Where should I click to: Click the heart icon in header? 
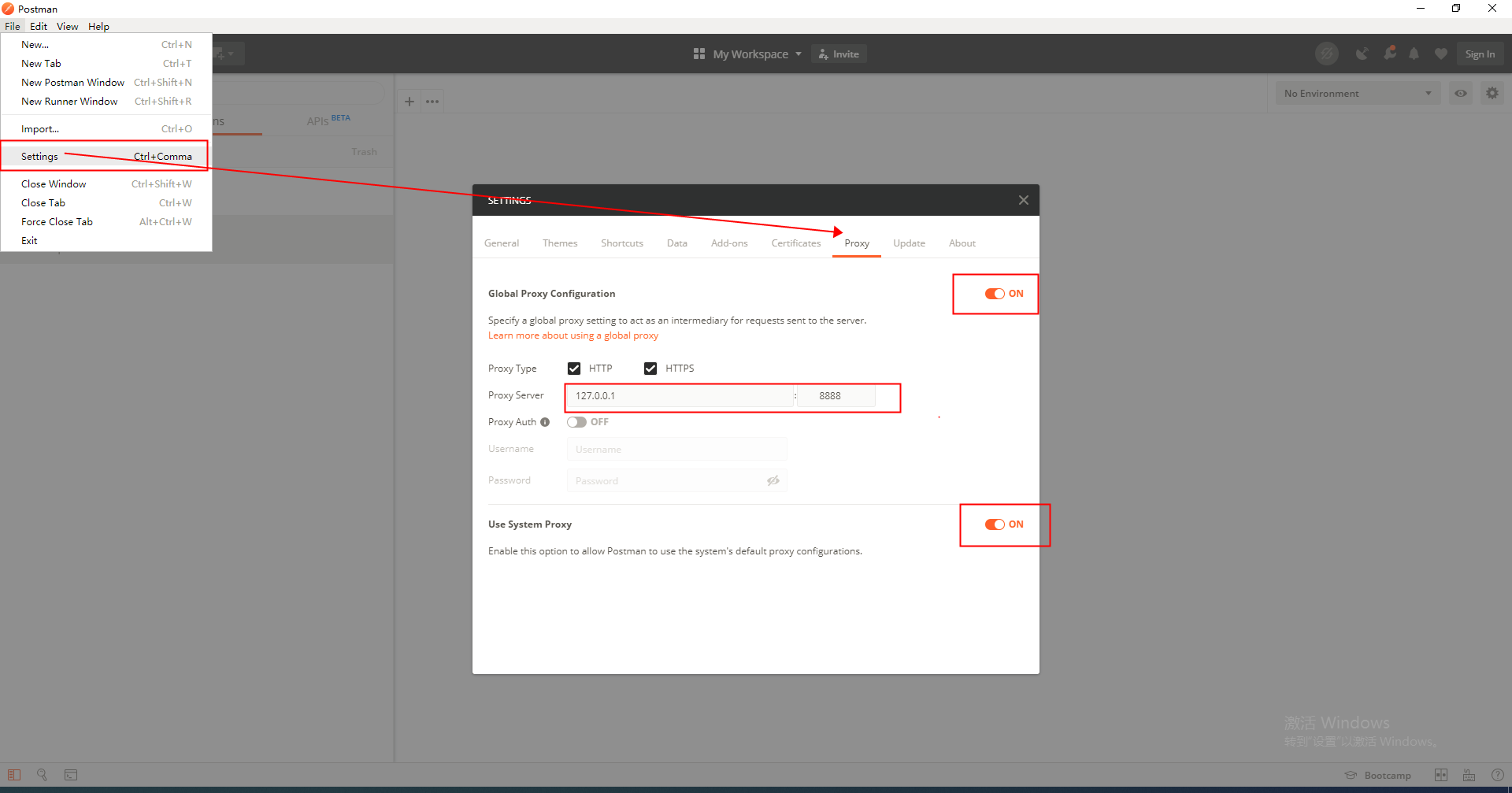click(1441, 54)
